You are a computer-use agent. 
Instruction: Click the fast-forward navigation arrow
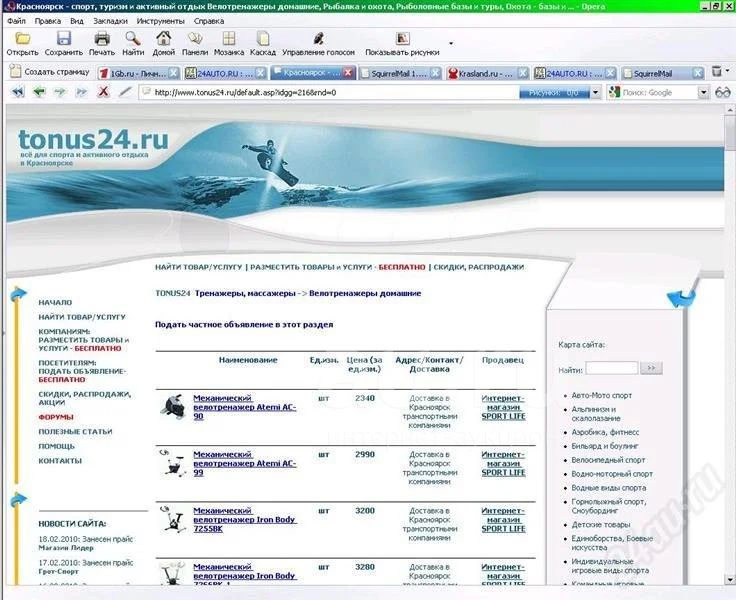82,92
